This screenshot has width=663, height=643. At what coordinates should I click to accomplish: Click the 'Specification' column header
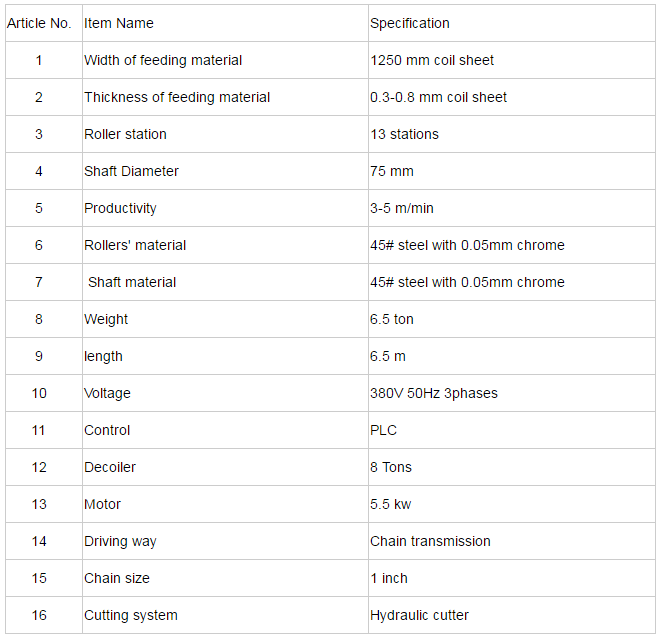click(410, 23)
